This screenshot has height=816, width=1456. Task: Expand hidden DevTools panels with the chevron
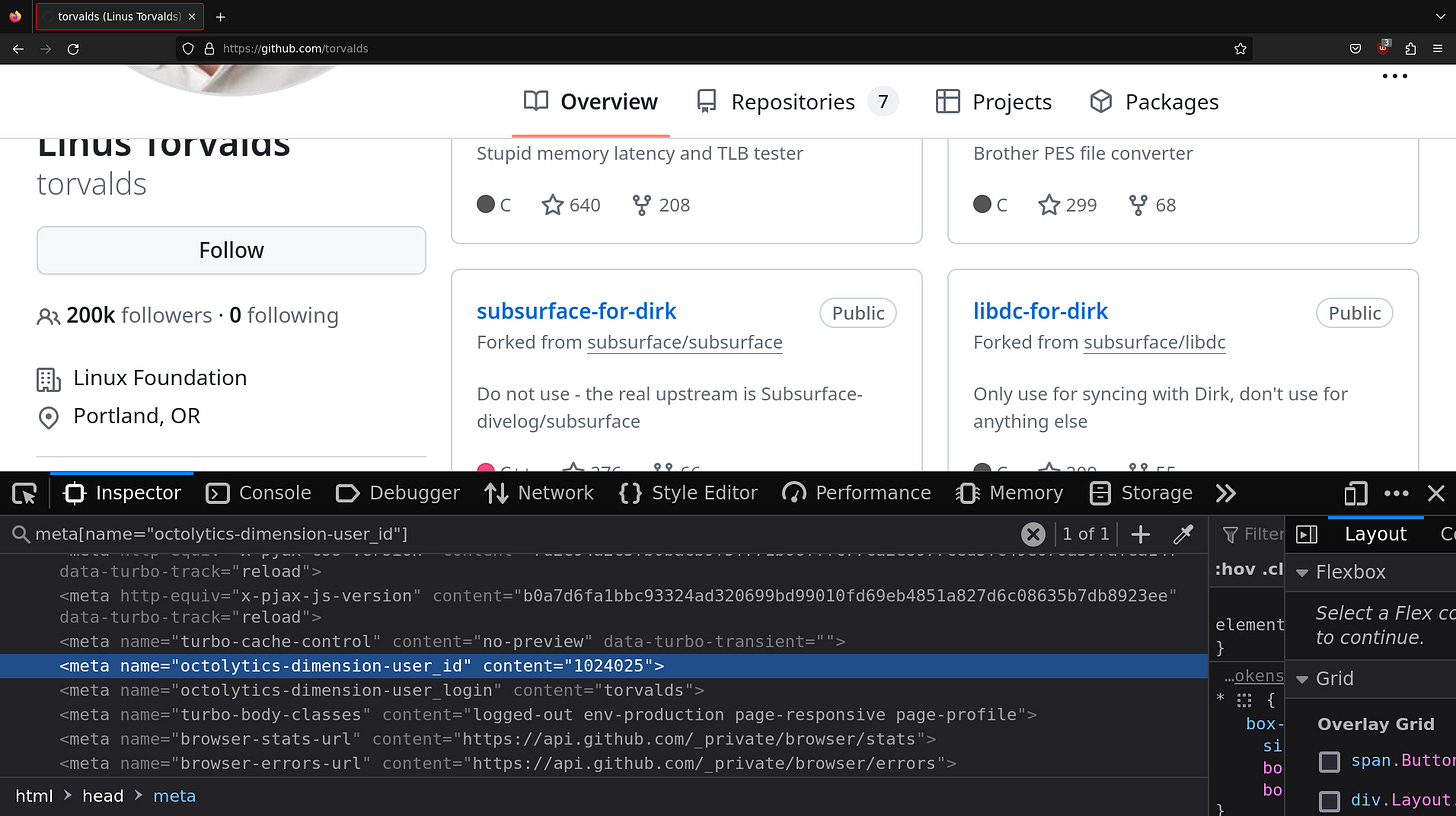(x=1226, y=492)
